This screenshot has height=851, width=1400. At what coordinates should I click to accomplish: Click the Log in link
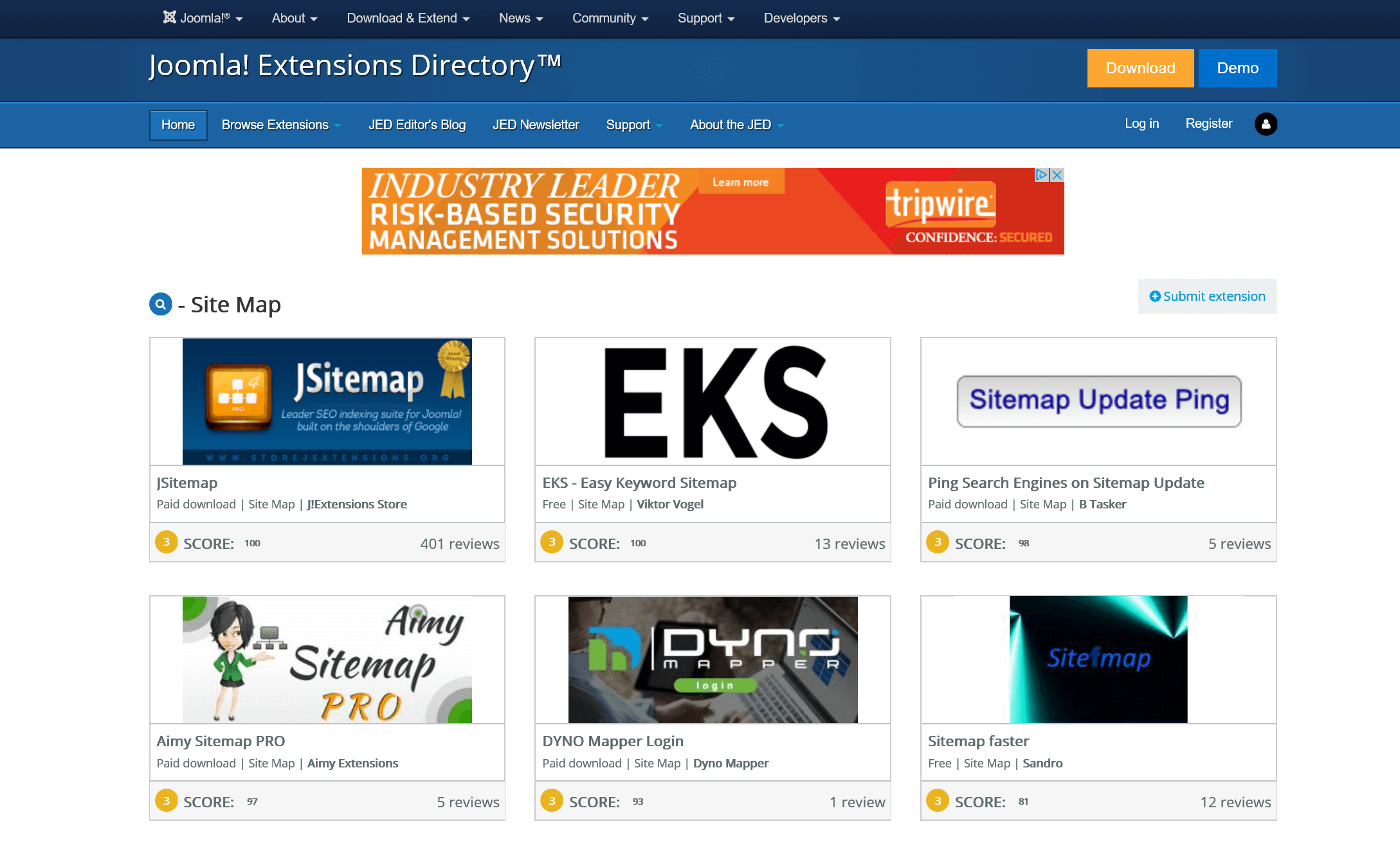coord(1141,123)
